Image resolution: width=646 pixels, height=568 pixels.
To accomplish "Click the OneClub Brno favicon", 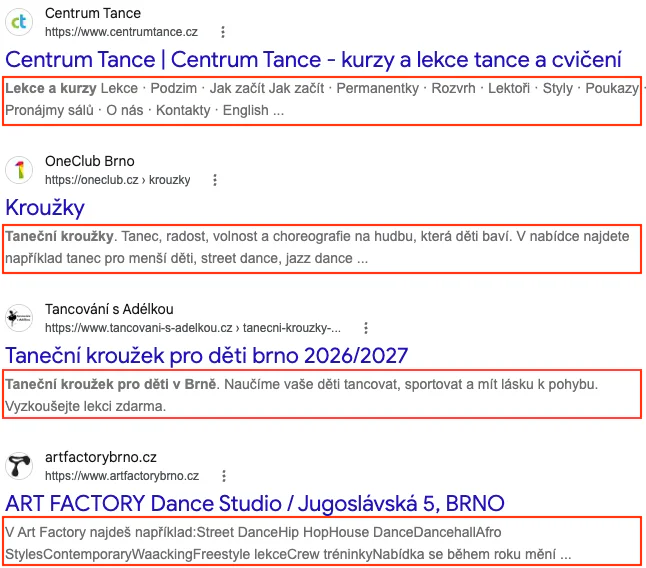I will click(x=19, y=170).
